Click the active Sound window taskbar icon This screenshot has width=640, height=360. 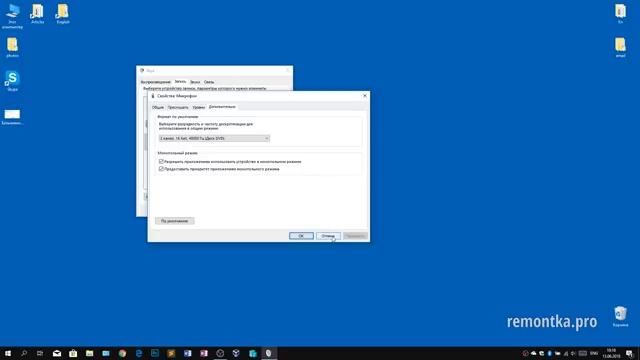tap(269, 353)
